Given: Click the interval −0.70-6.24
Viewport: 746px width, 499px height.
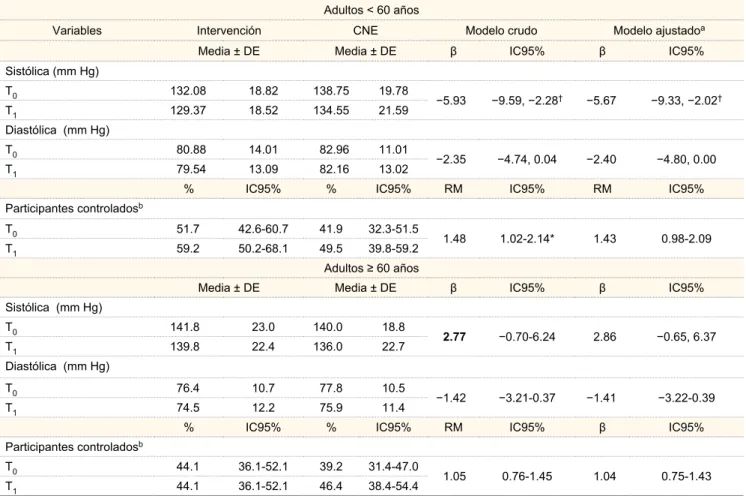Looking at the screenshot, I should point(527,337).
